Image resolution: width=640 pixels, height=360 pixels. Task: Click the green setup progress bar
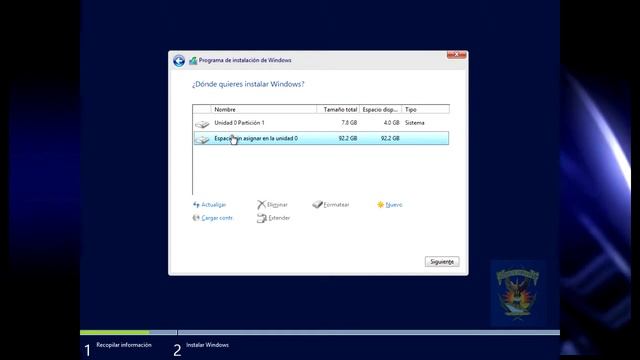(115, 333)
